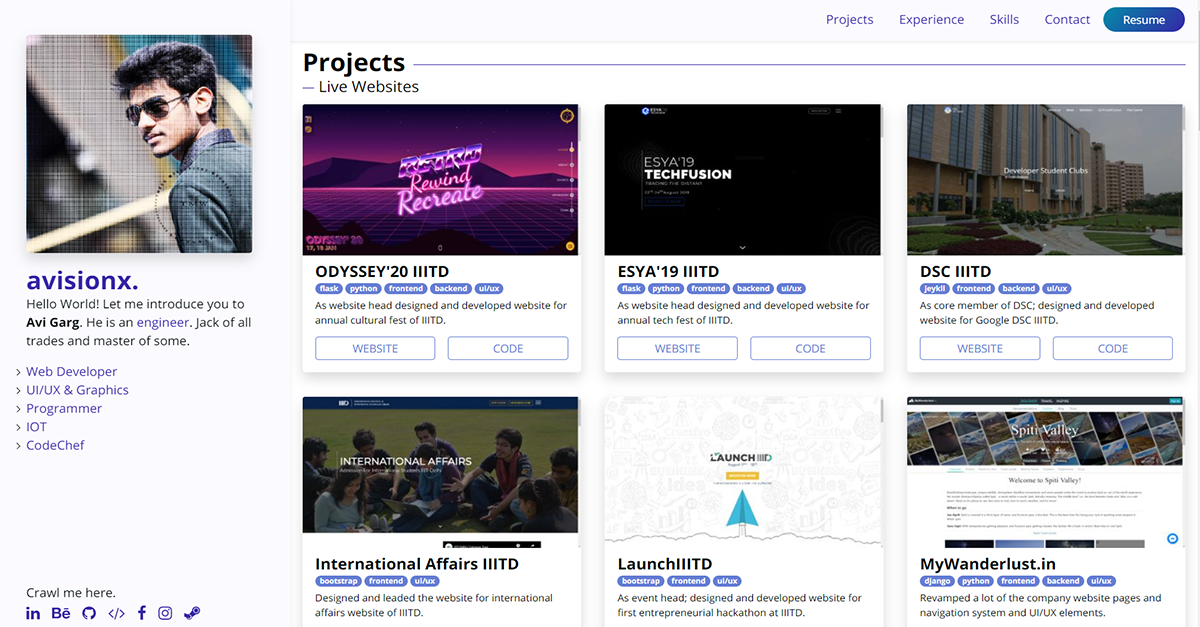Select the ODYSSEY'20 IIITD card title

(382, 271)
